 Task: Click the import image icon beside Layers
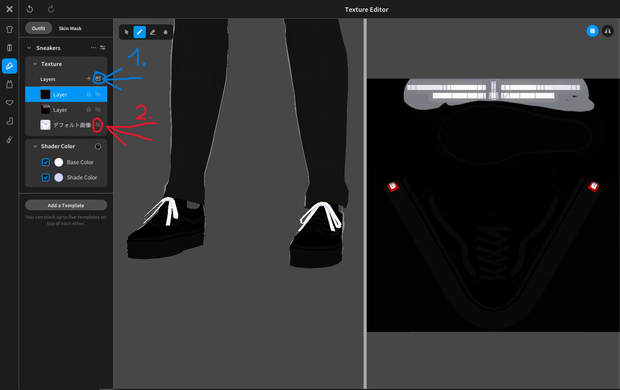point(98,79)
